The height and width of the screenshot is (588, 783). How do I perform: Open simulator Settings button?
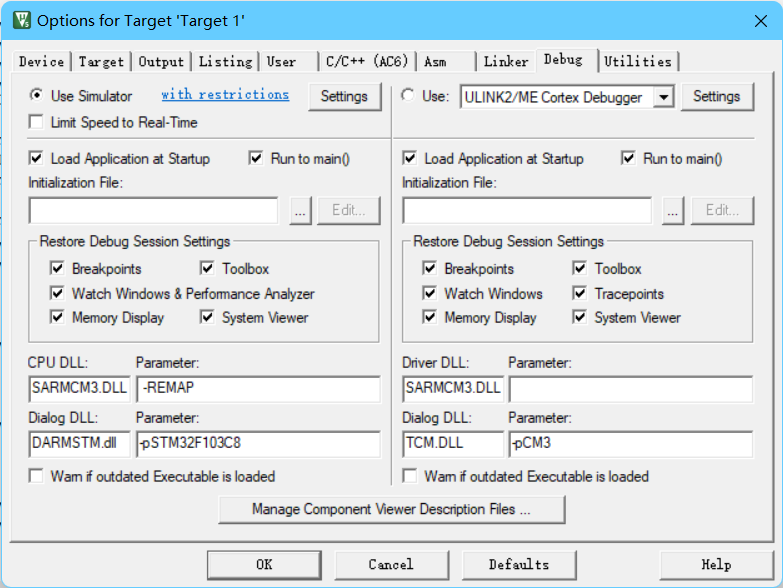tap(344, 96)
